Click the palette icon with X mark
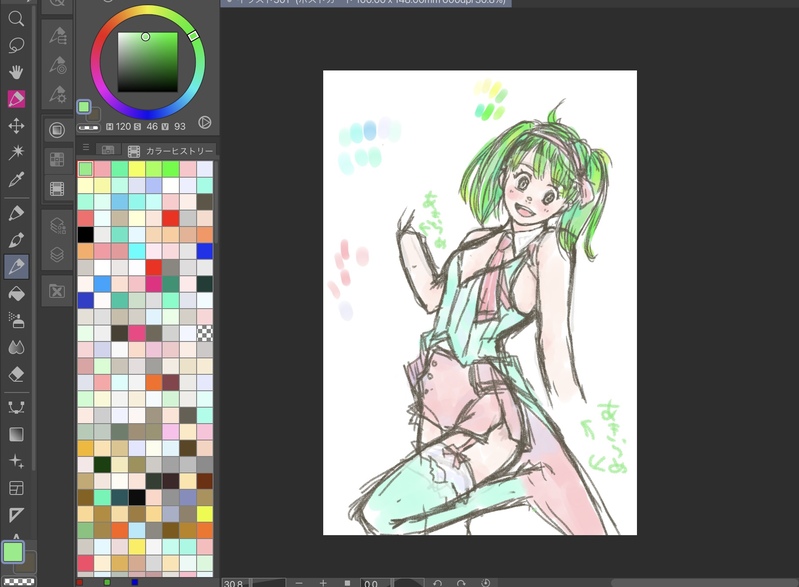 (x=57, y=291)
